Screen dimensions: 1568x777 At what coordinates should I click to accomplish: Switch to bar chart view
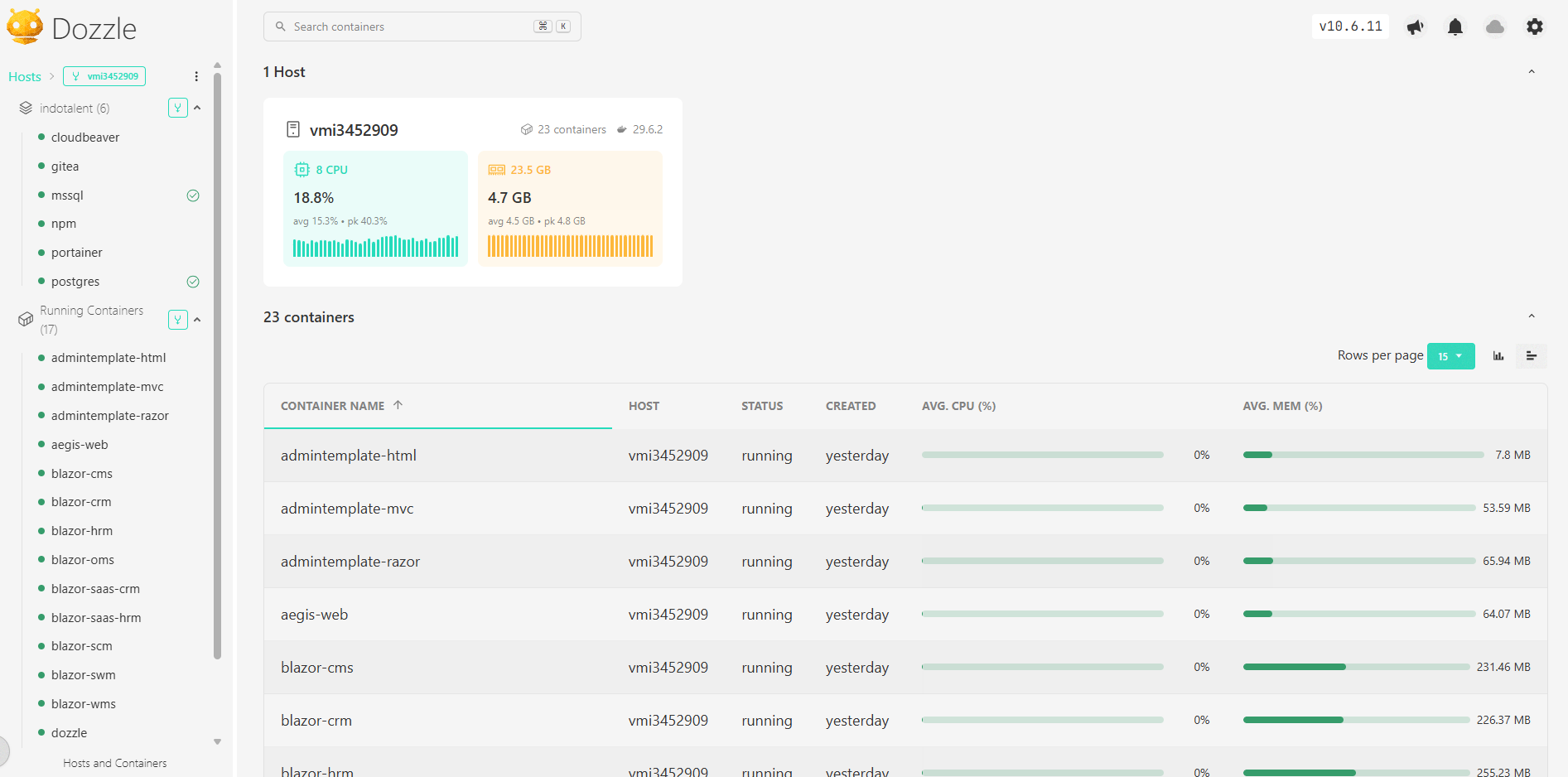pyautogui.click(x=1498, y=356)
